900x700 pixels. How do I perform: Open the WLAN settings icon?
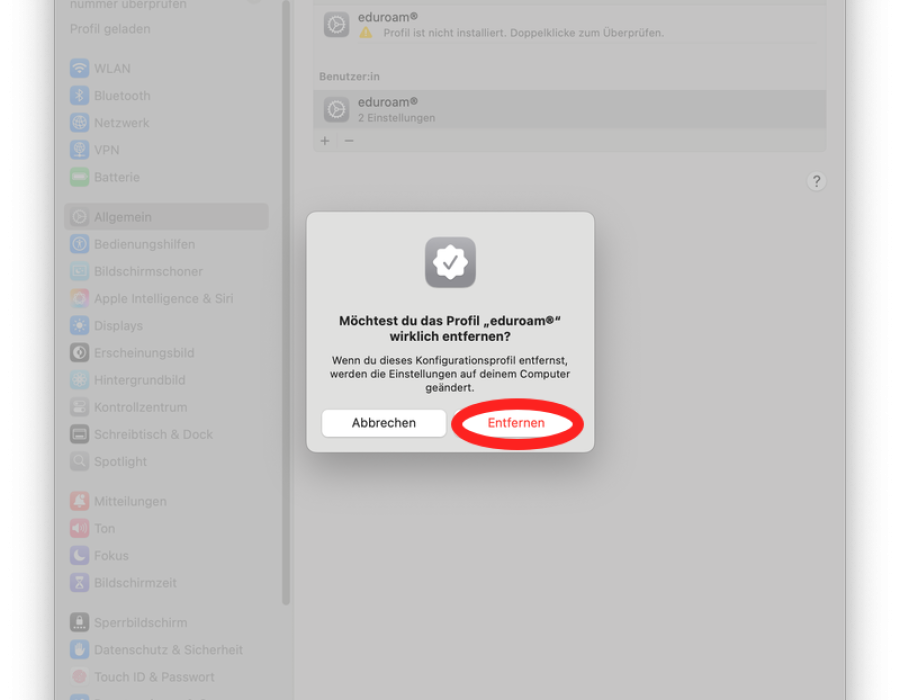79,68
